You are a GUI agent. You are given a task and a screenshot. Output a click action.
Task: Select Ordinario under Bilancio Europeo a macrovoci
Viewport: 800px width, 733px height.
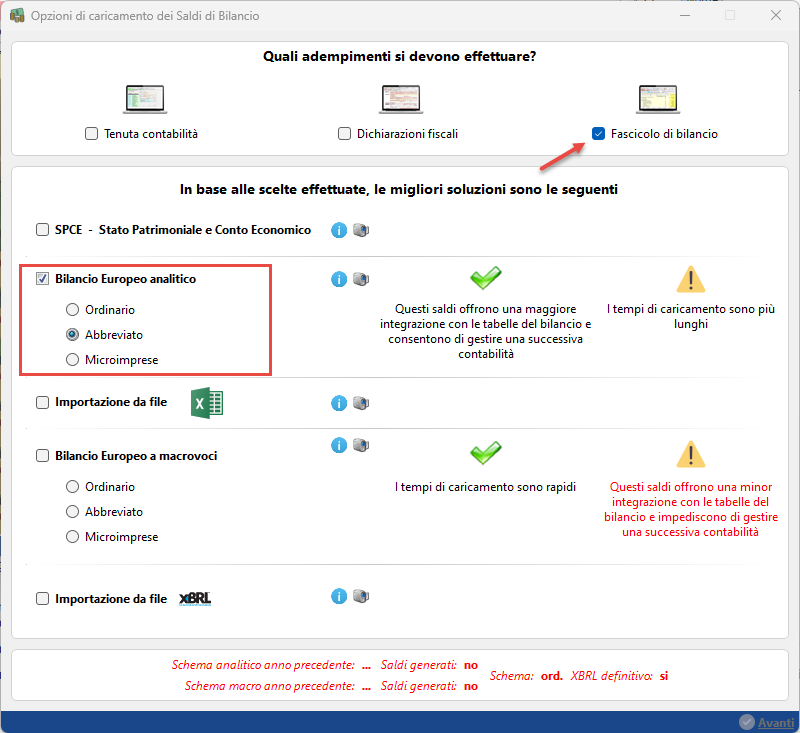coord(72,487)
